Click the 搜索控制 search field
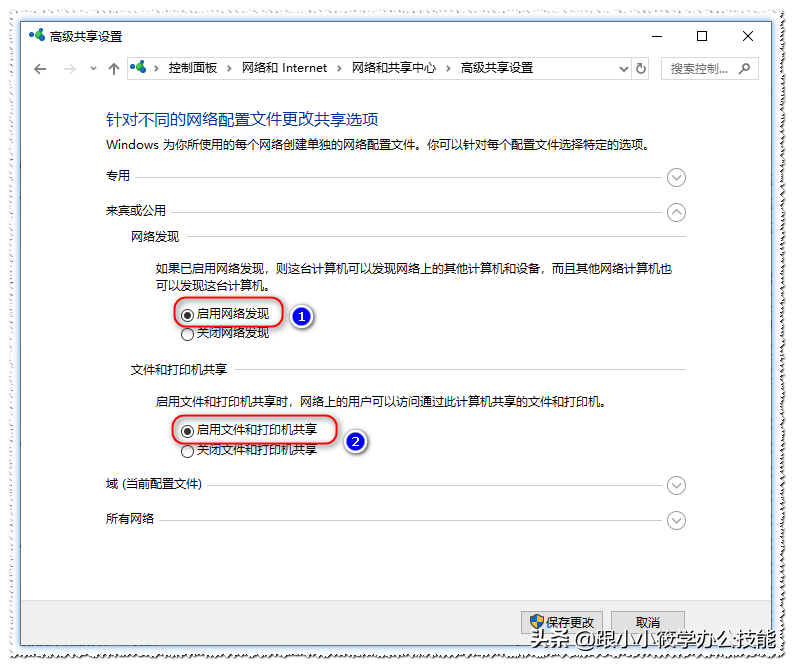The height and width of the screenshot is (667, 794). pos(709,68)
